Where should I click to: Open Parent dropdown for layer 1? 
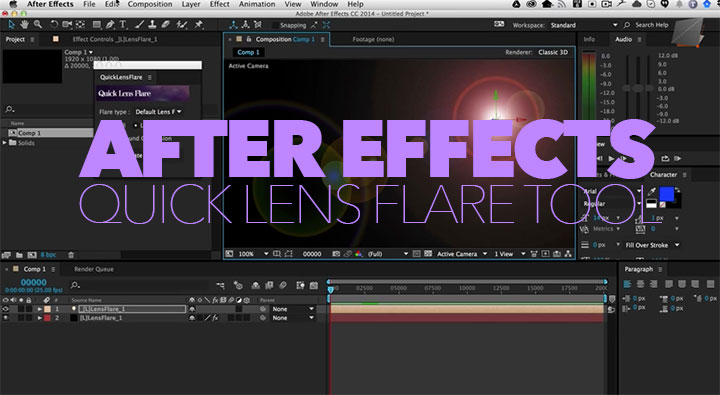pos(293,309)
